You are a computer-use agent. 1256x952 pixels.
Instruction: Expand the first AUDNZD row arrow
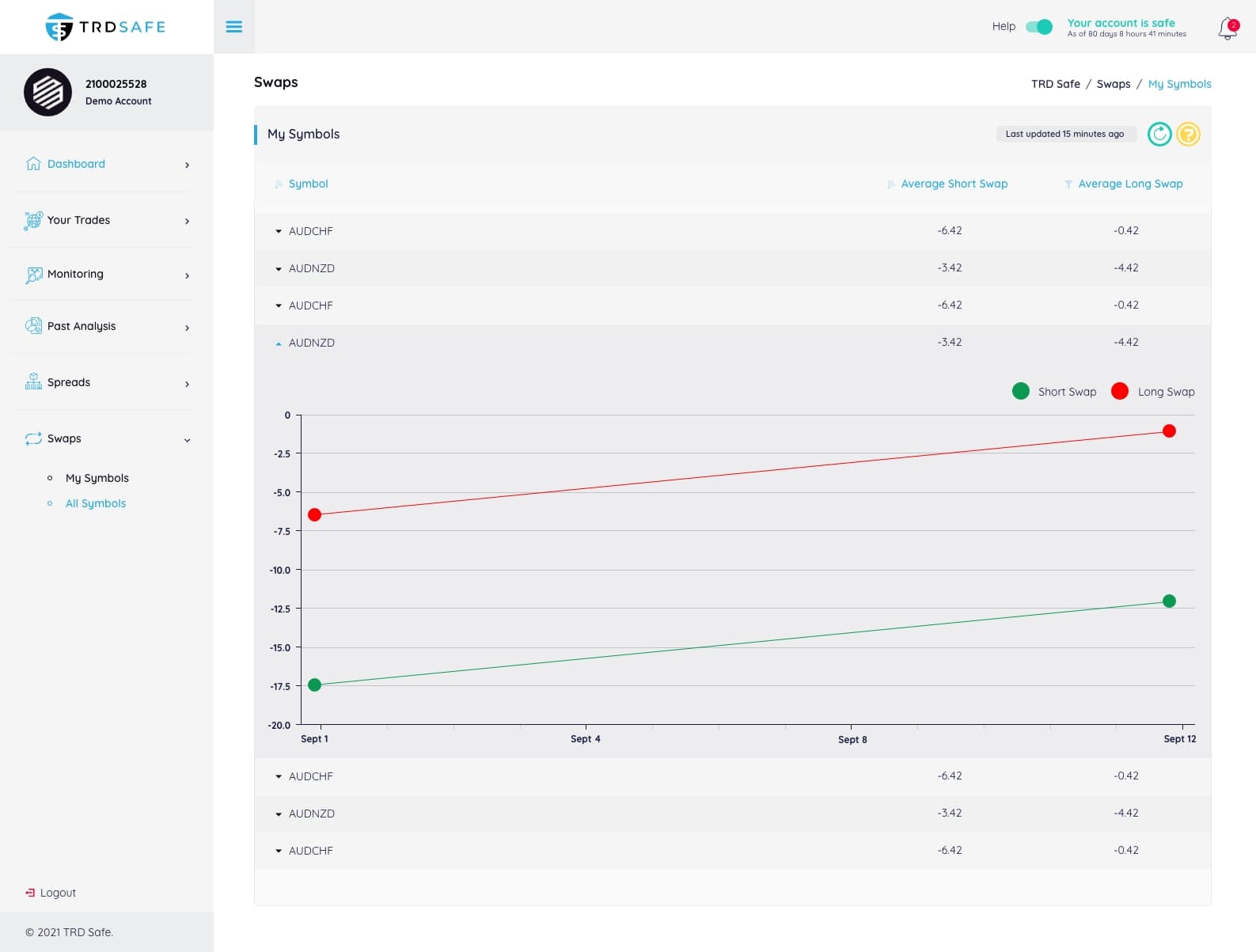tap(279, 269)
